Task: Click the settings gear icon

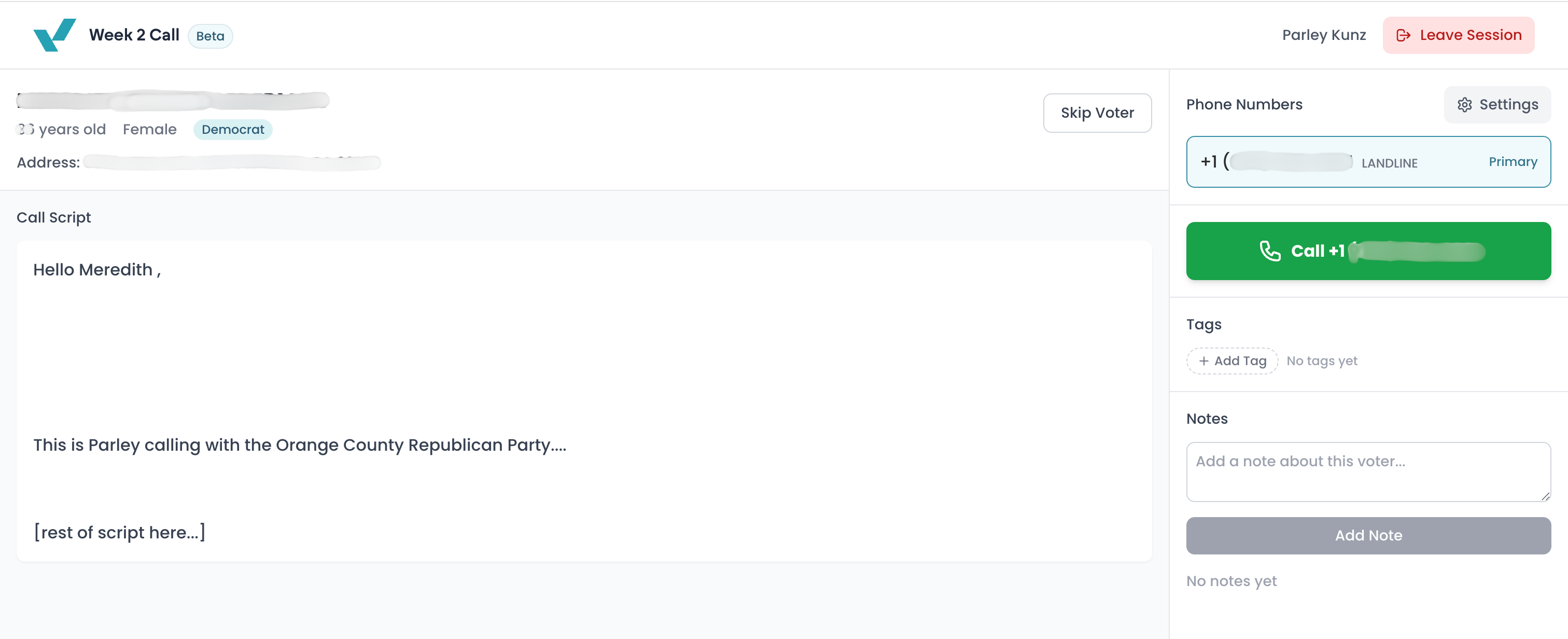Action: [1464, 105]
